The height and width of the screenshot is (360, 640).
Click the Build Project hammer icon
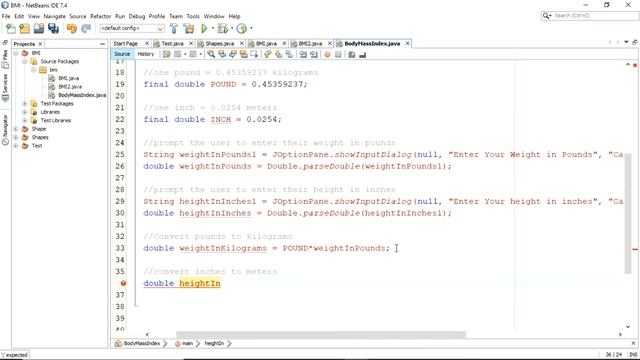(174, 29)
